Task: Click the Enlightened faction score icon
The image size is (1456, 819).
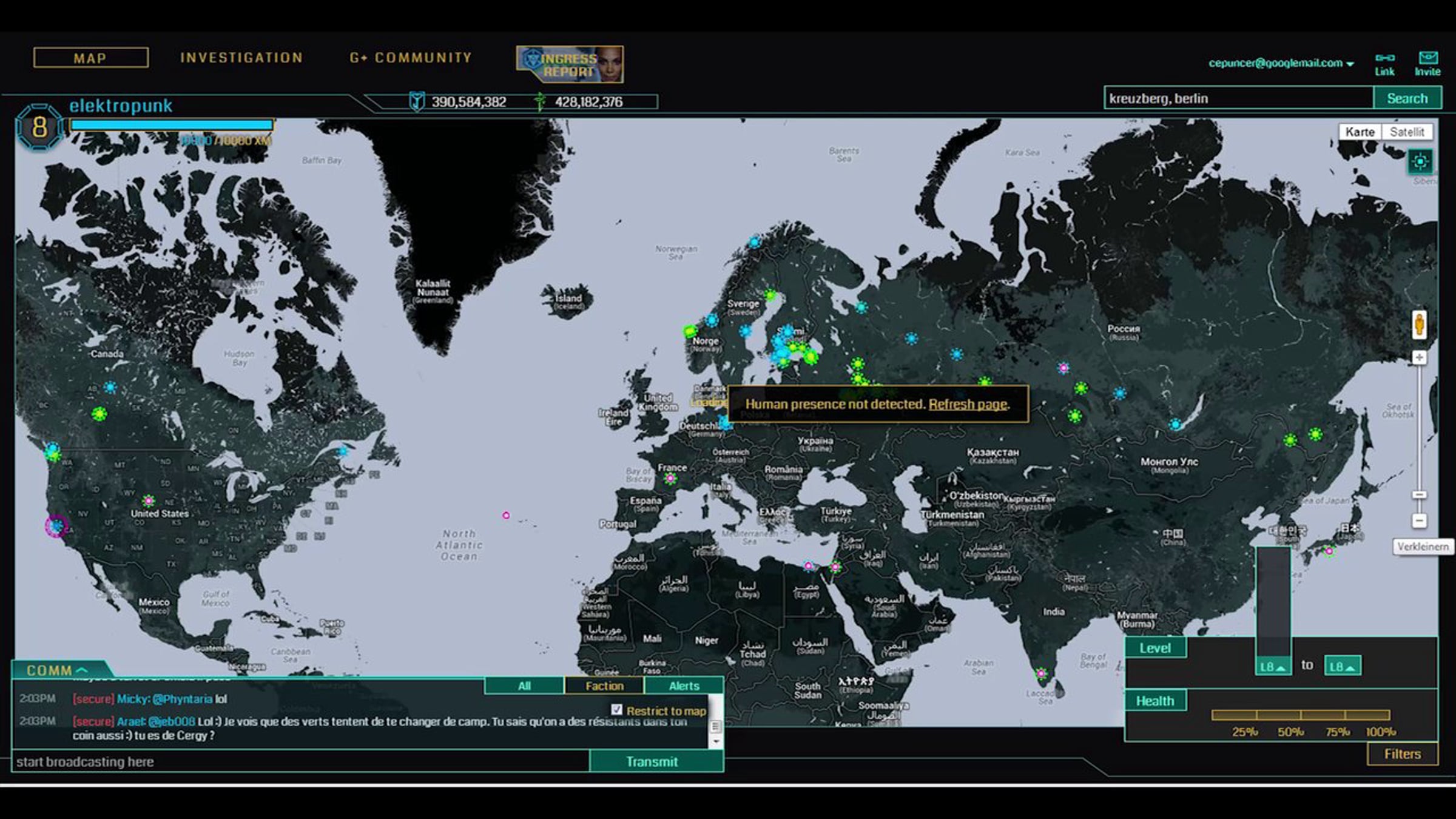Action: tap(539, 101)
